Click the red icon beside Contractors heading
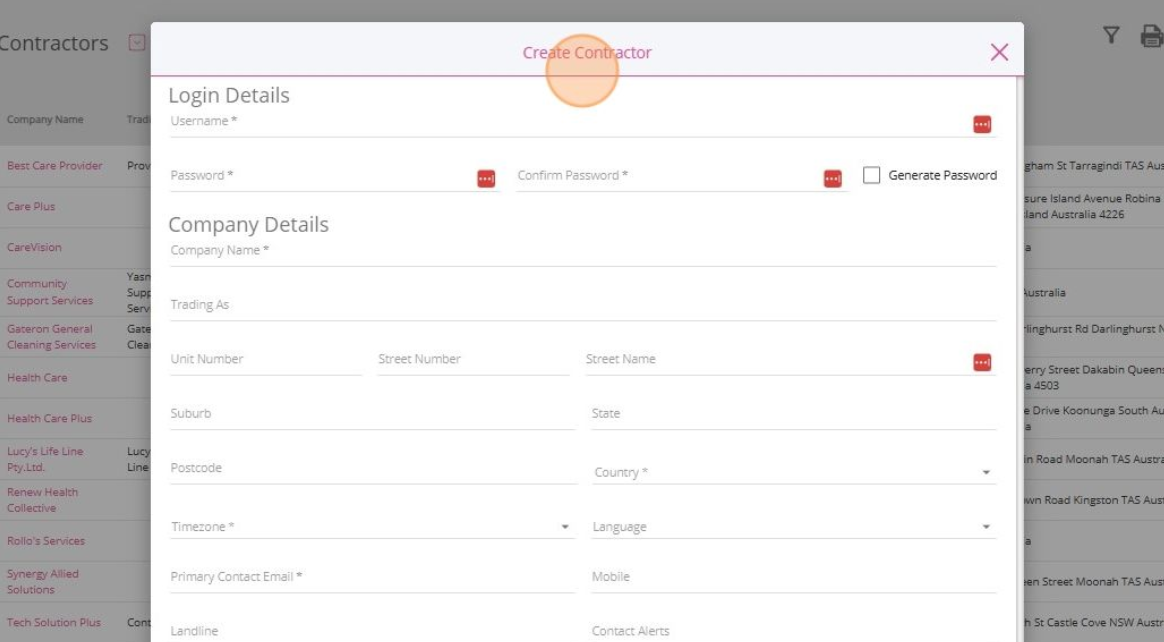 [x=137, y=43]
